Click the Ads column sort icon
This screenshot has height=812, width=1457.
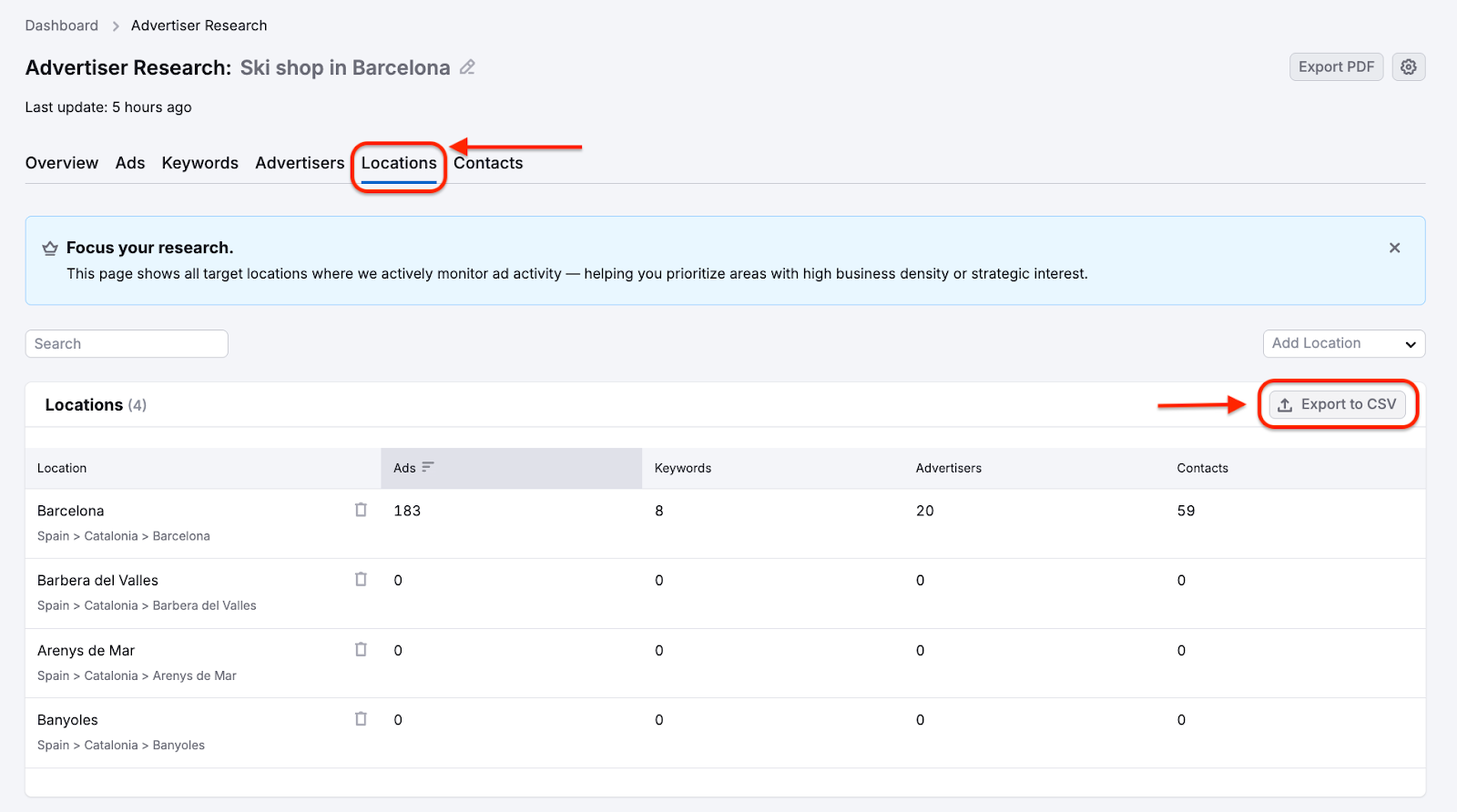428,467
